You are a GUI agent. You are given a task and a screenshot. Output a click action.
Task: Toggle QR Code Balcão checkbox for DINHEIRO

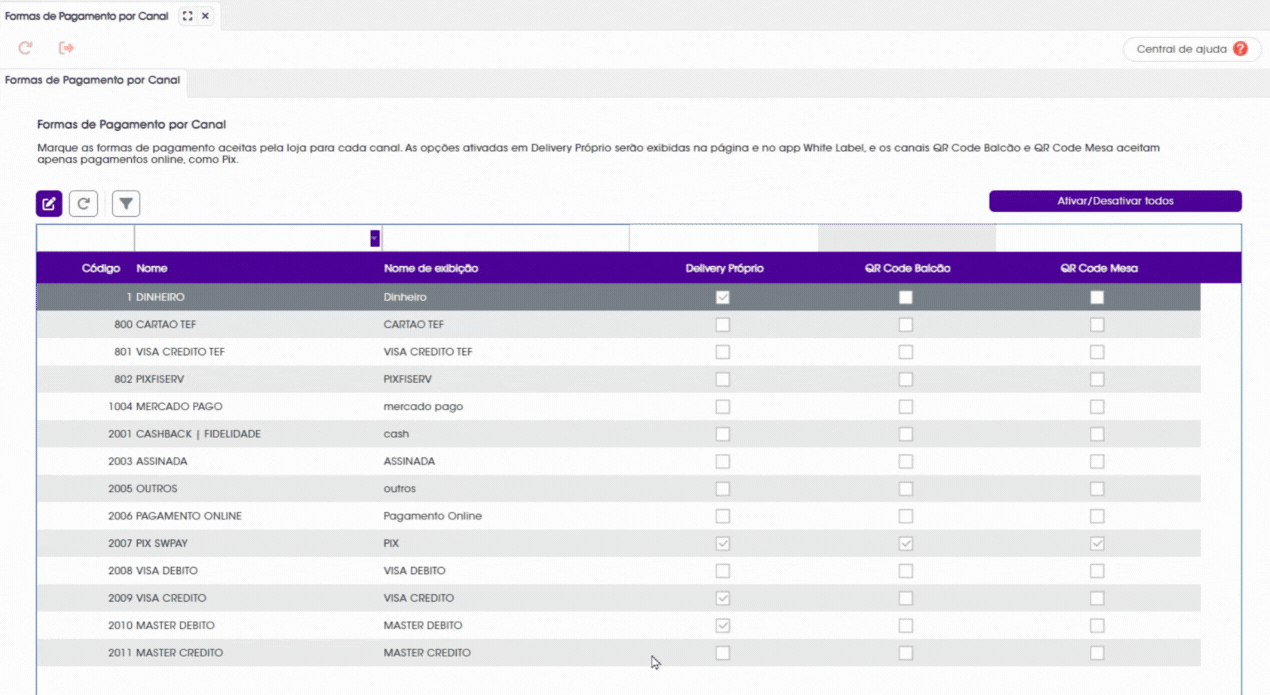tap(906, 297)
